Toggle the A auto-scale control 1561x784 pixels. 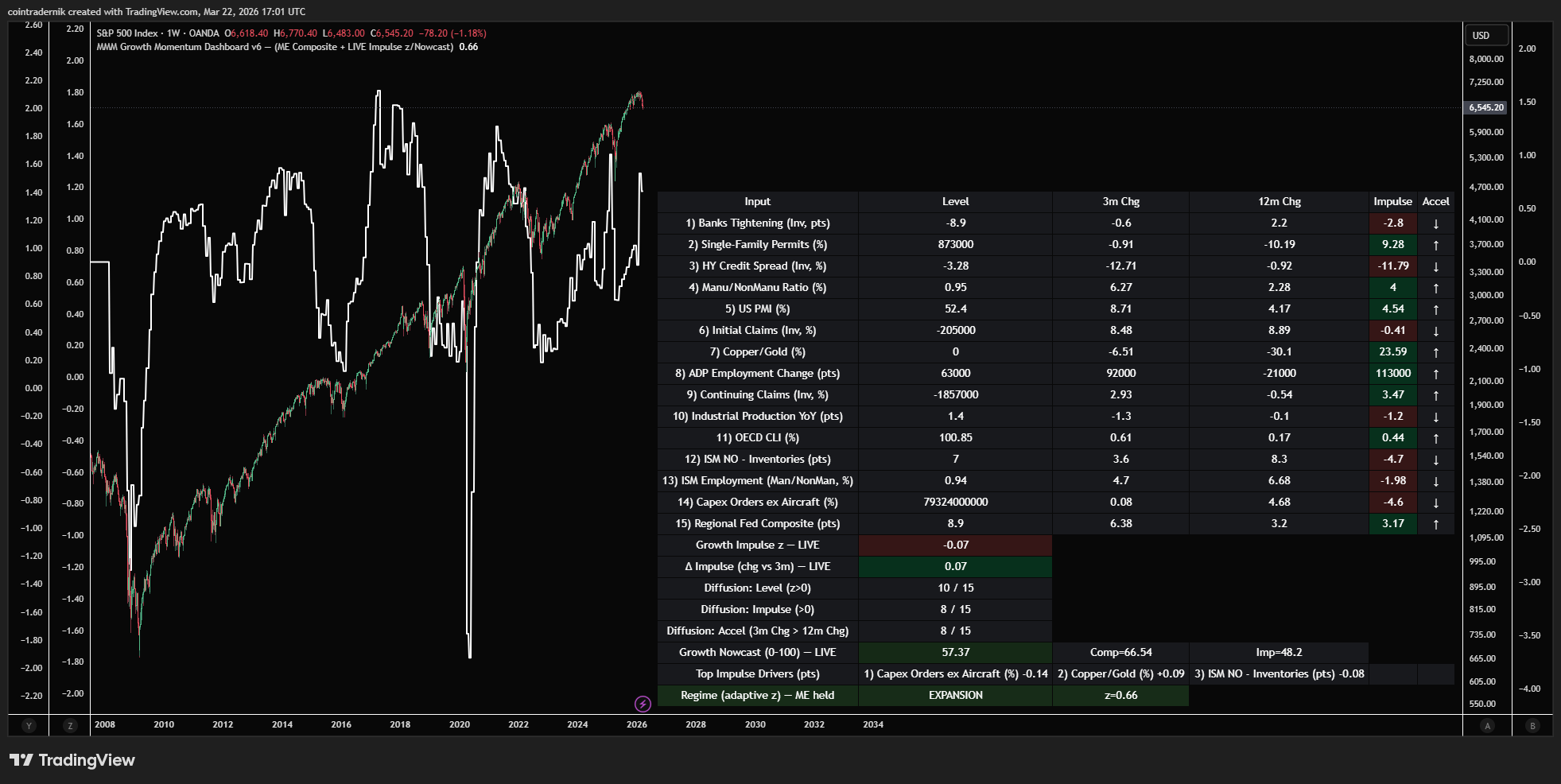pos(1487,726)
